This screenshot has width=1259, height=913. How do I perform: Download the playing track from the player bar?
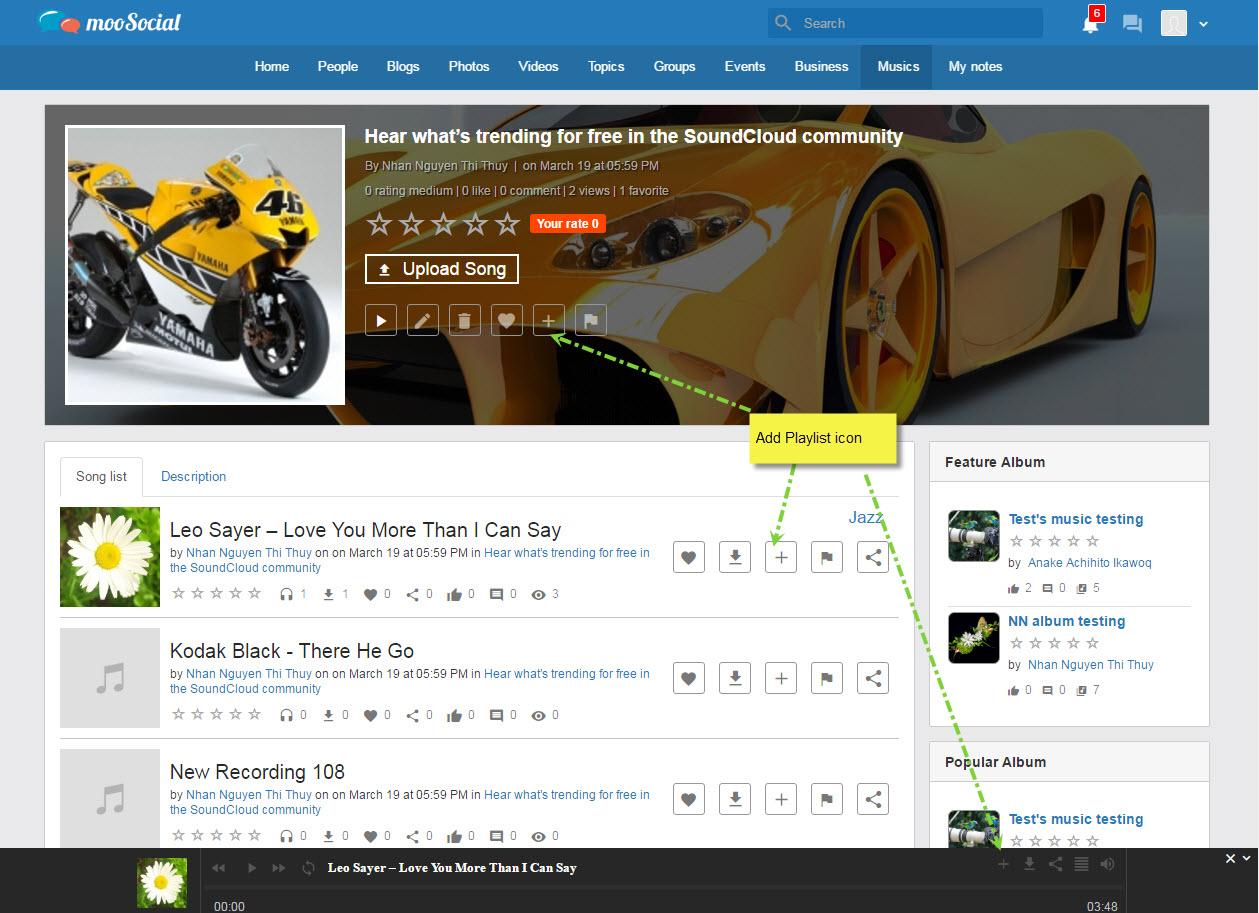click(1029, 864)
